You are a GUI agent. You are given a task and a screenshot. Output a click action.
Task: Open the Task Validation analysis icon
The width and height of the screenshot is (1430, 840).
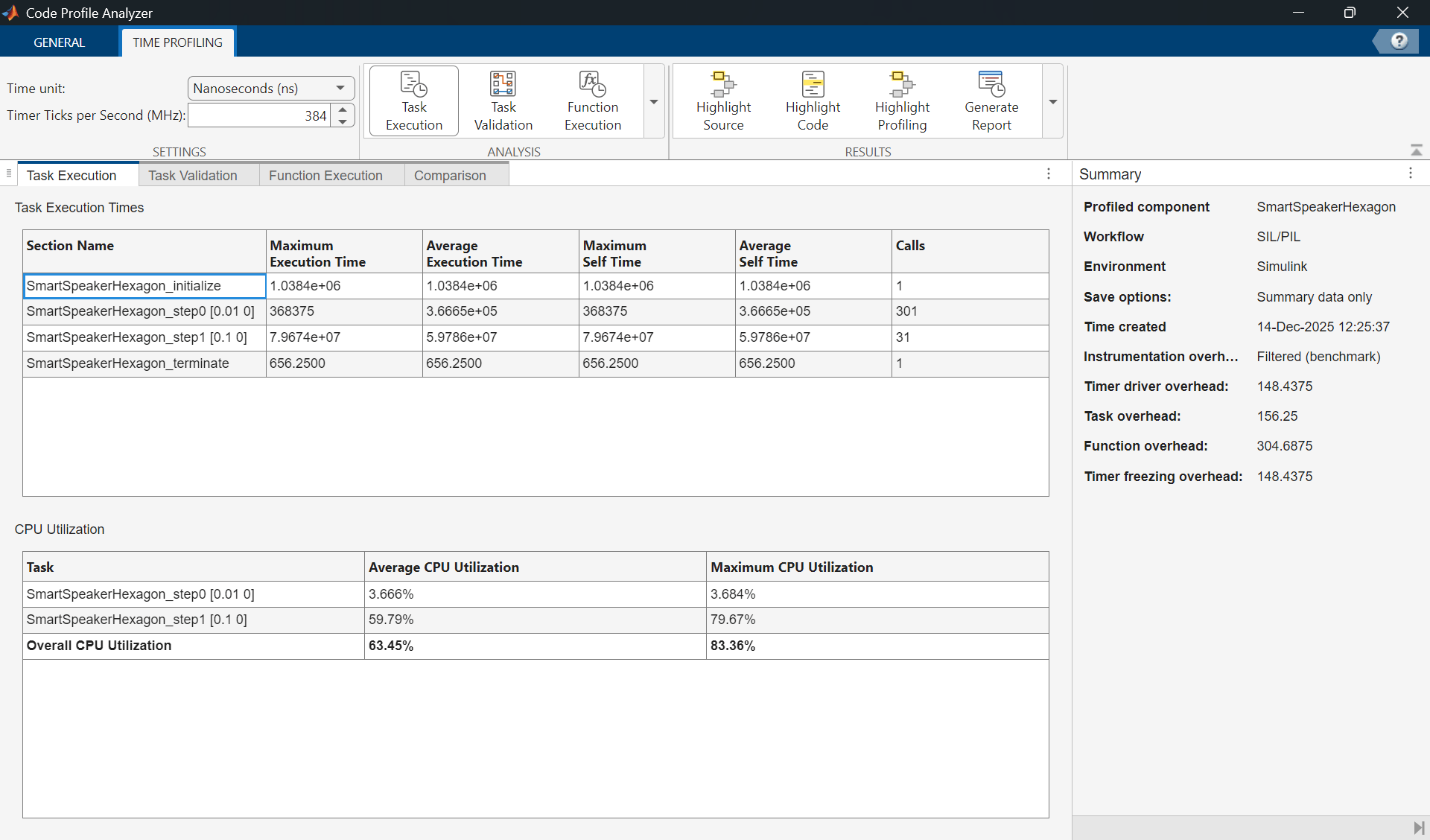point(503,101)
